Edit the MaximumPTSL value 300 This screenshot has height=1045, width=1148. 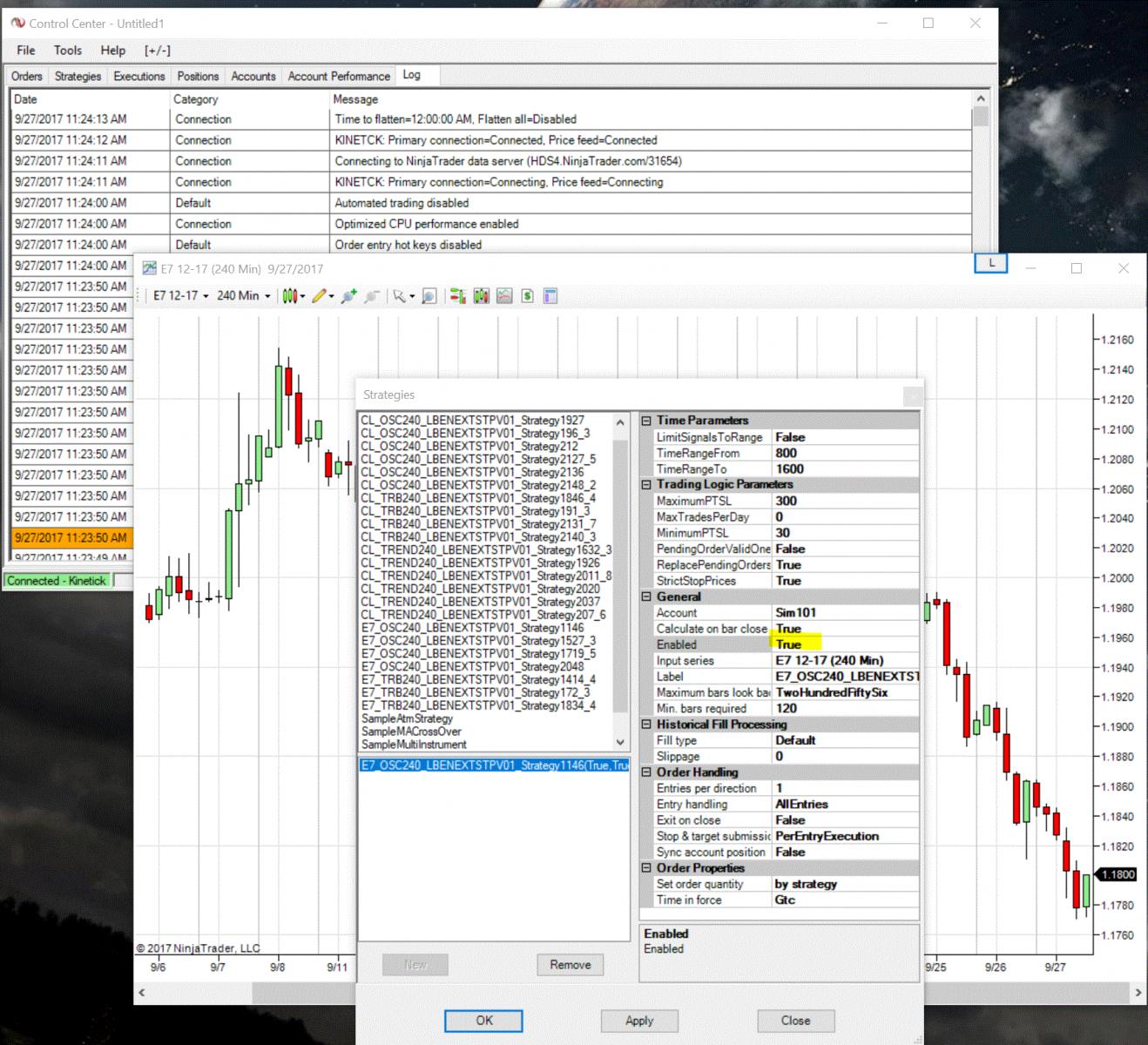click(845, 501)
